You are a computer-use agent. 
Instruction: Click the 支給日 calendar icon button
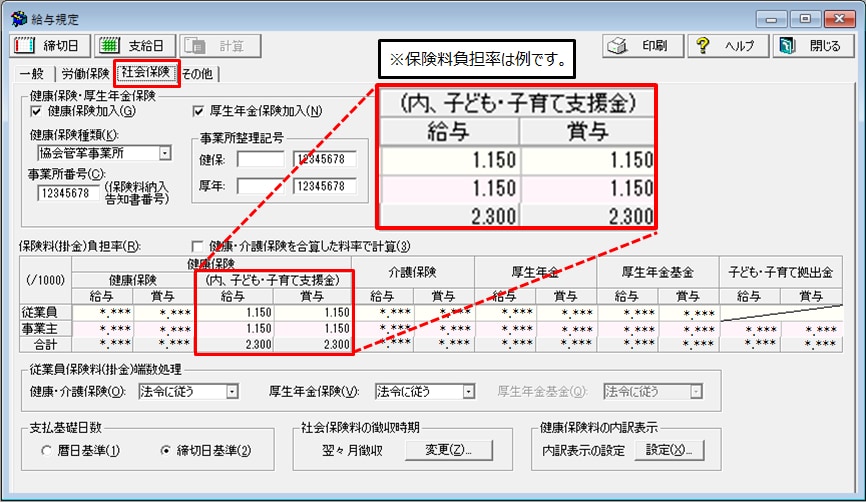click(136, 46)
